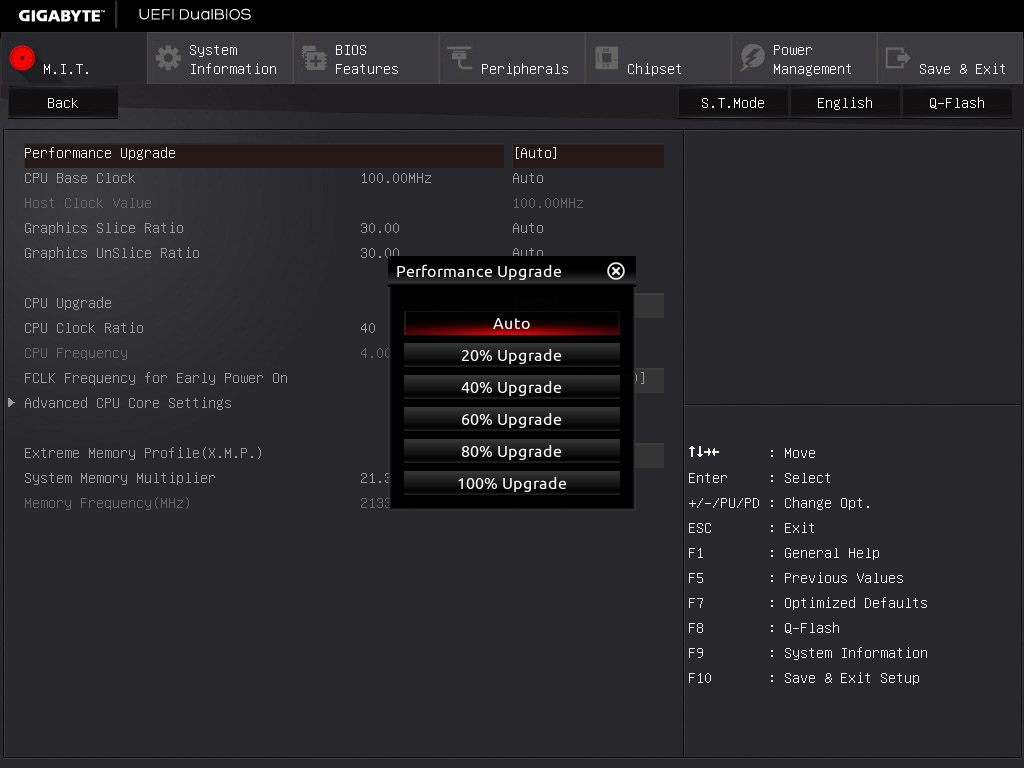Select the M.I.T. tab
This screenshot has width=1024, height=768.
74,59
